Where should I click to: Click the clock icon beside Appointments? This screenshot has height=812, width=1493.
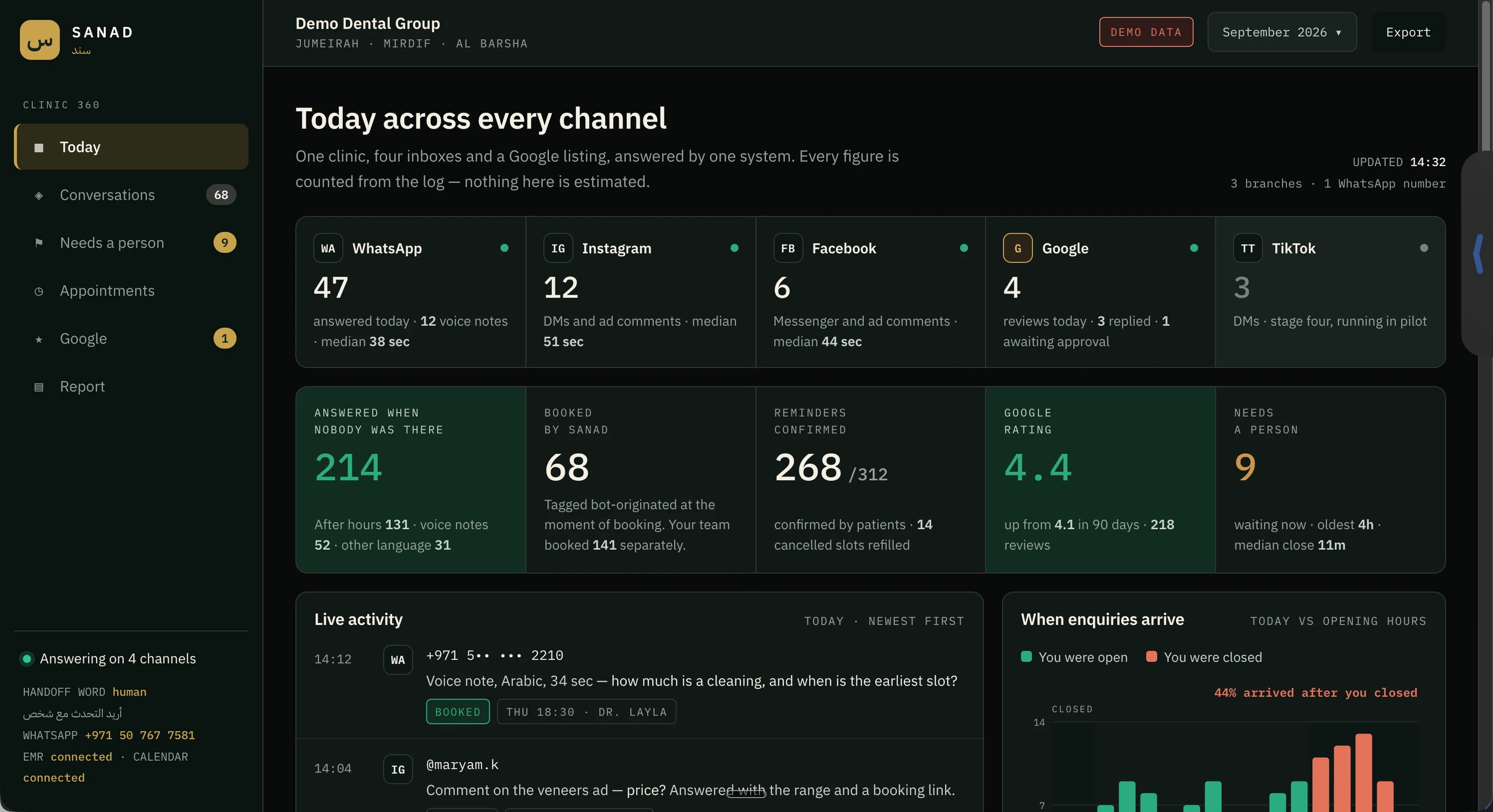[x=39, y=291]
